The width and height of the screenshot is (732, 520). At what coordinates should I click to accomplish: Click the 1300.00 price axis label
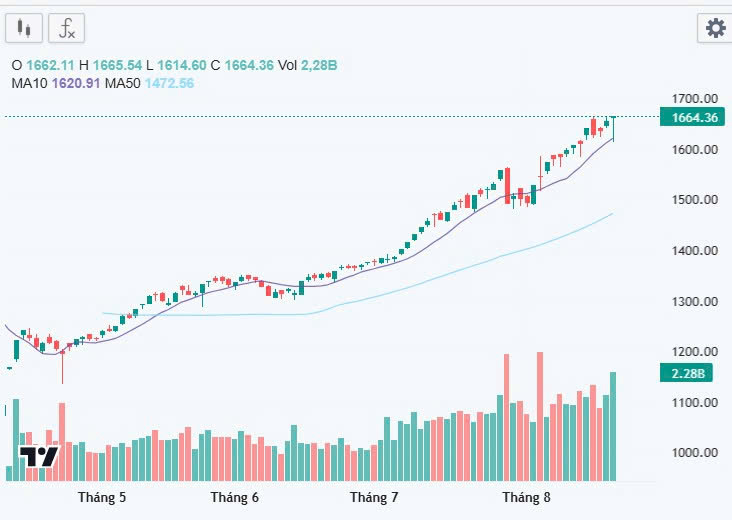point(696,301)
